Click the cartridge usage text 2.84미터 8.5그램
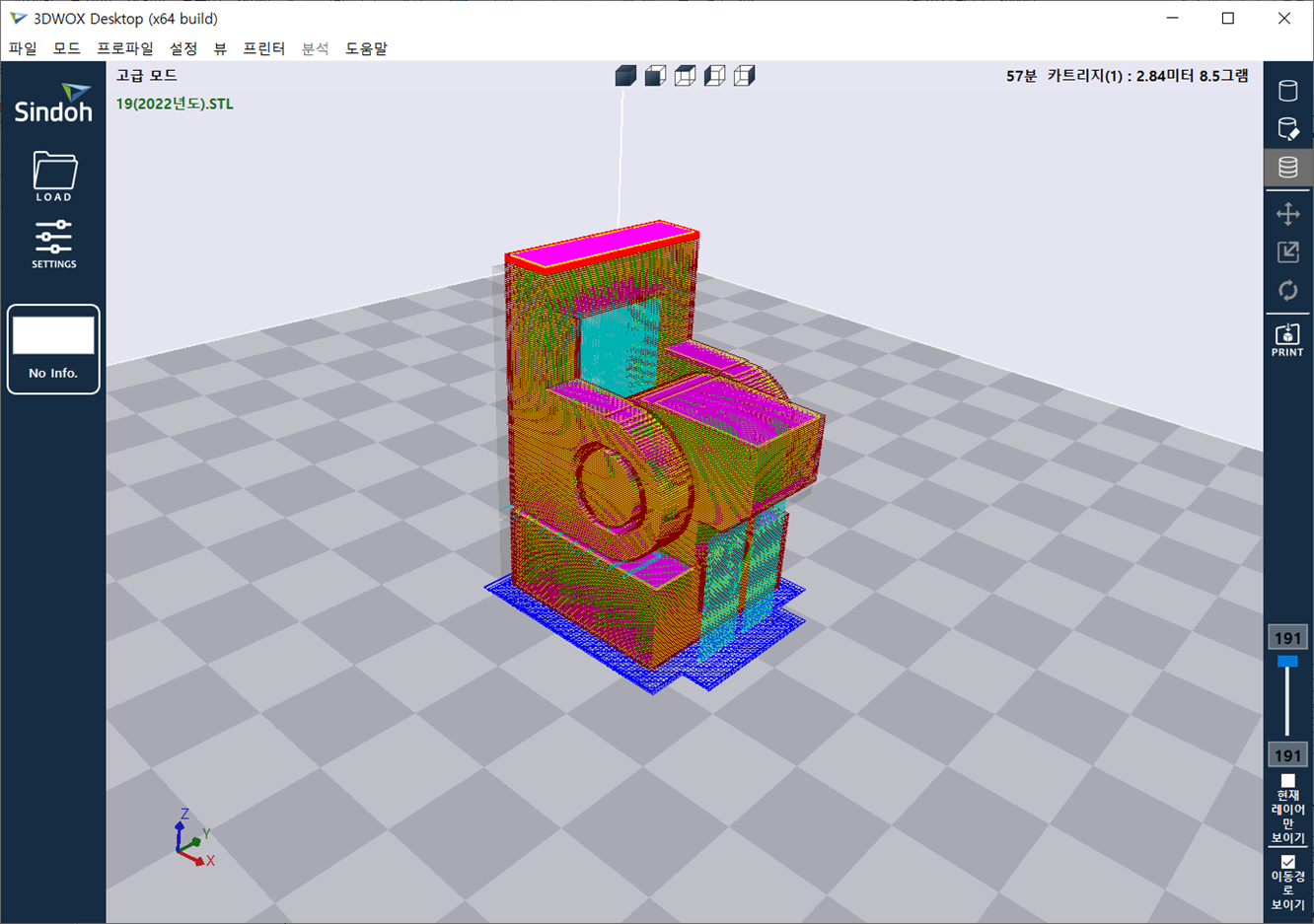 1193,76
